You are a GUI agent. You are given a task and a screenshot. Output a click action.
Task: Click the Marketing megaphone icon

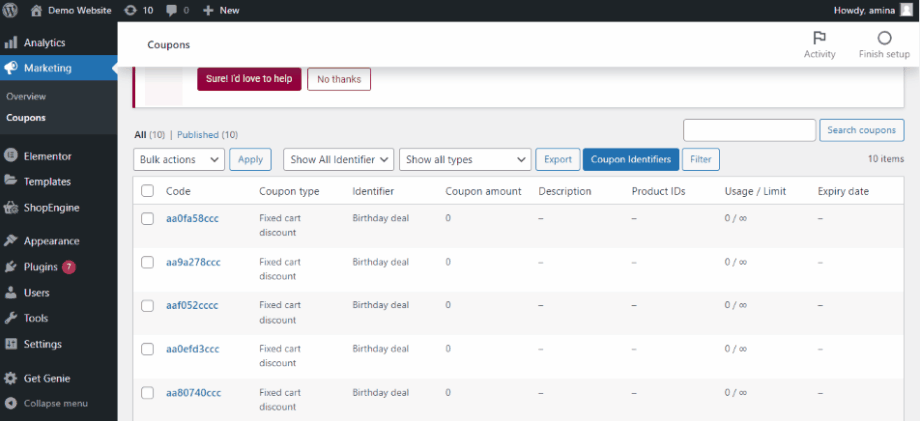point(11,68)
